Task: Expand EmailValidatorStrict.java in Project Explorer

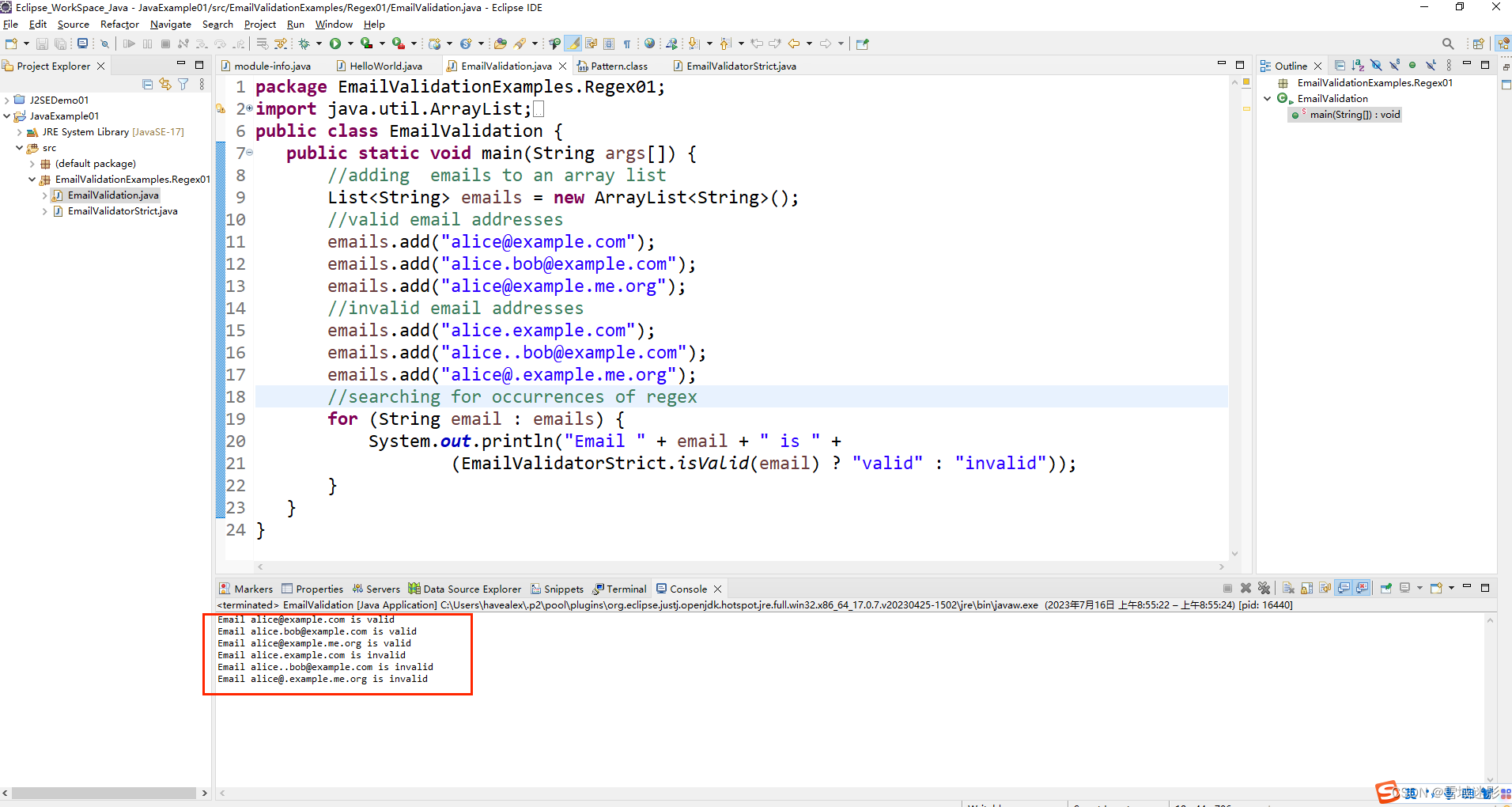Action: tap(45, 211)
